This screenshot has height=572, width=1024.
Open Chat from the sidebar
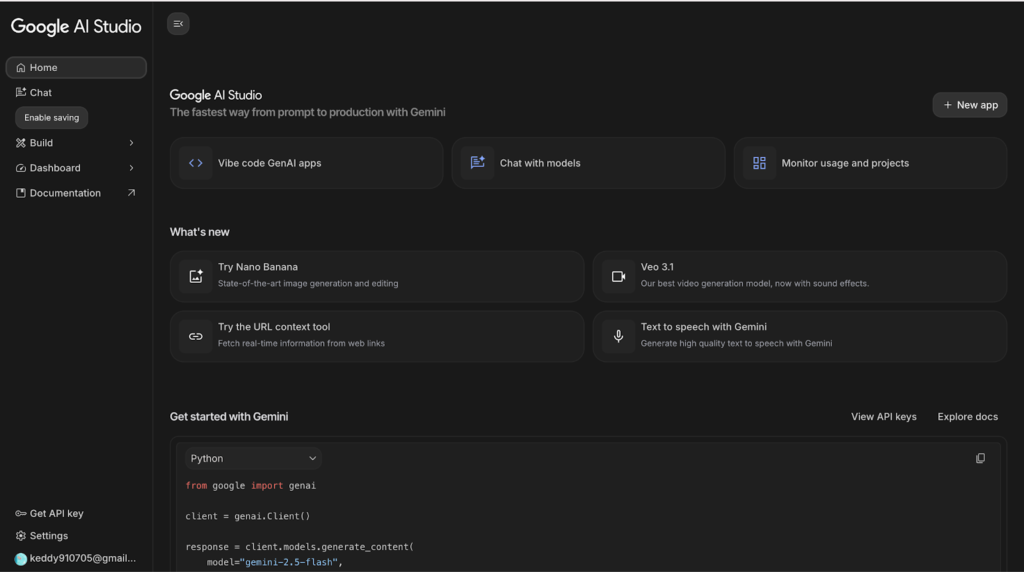click(40, 93)
